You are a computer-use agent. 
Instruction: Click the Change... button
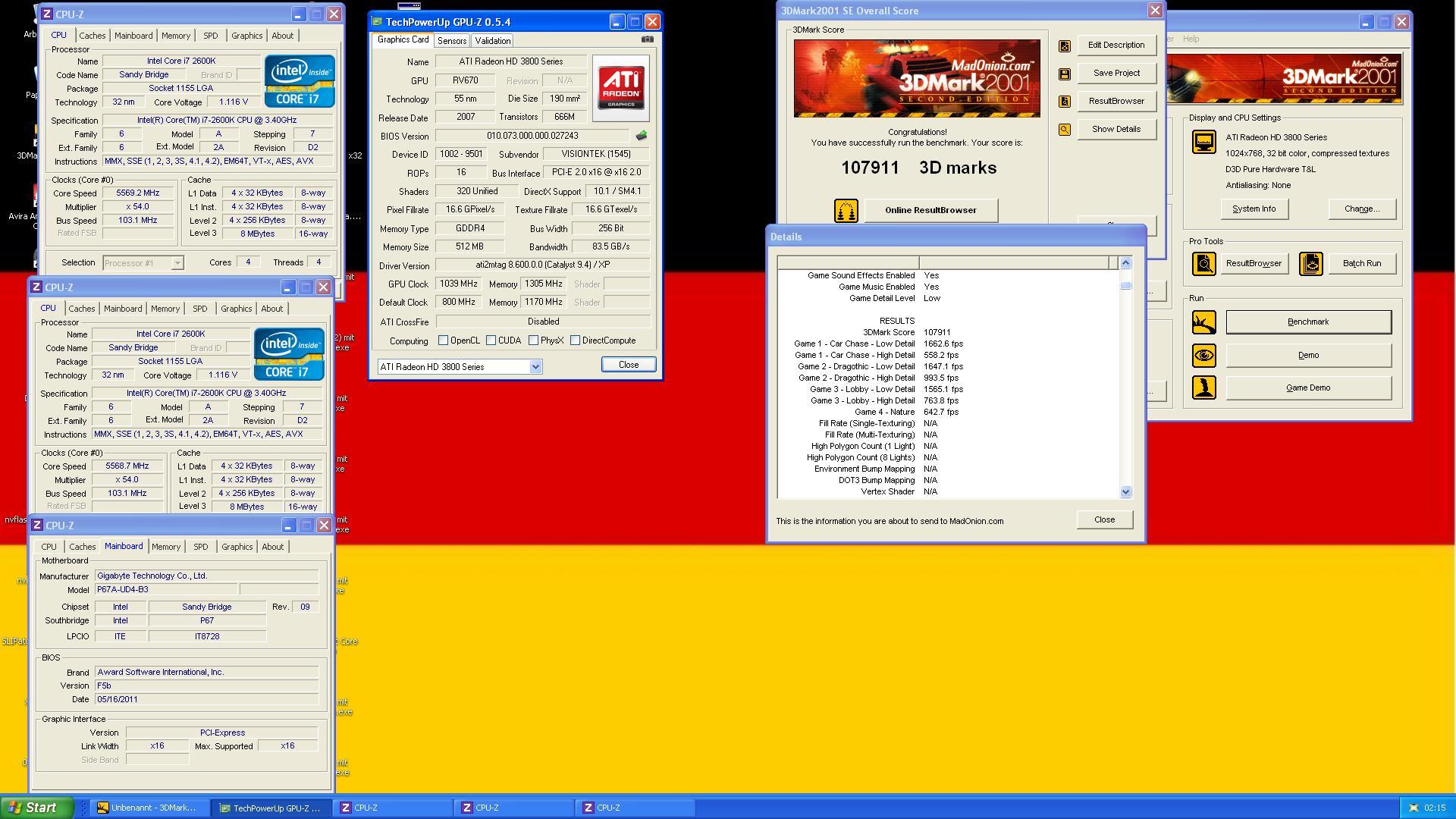[x=1362, y=209]
